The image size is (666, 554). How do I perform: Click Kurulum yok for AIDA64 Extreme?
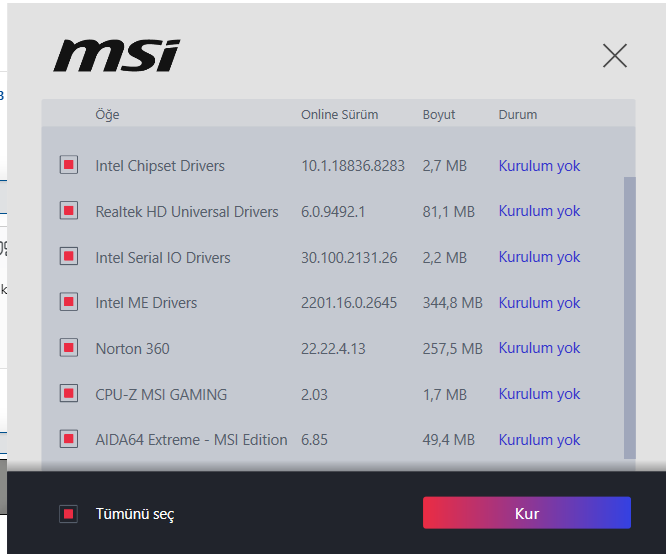point(539,440)
